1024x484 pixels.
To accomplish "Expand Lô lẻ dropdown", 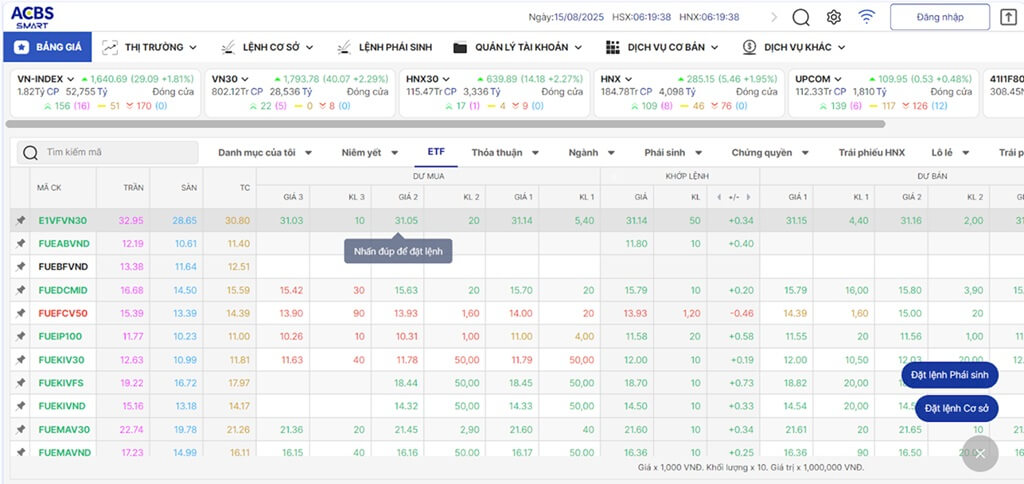I will pyautogui.click(x=950, y=152).
